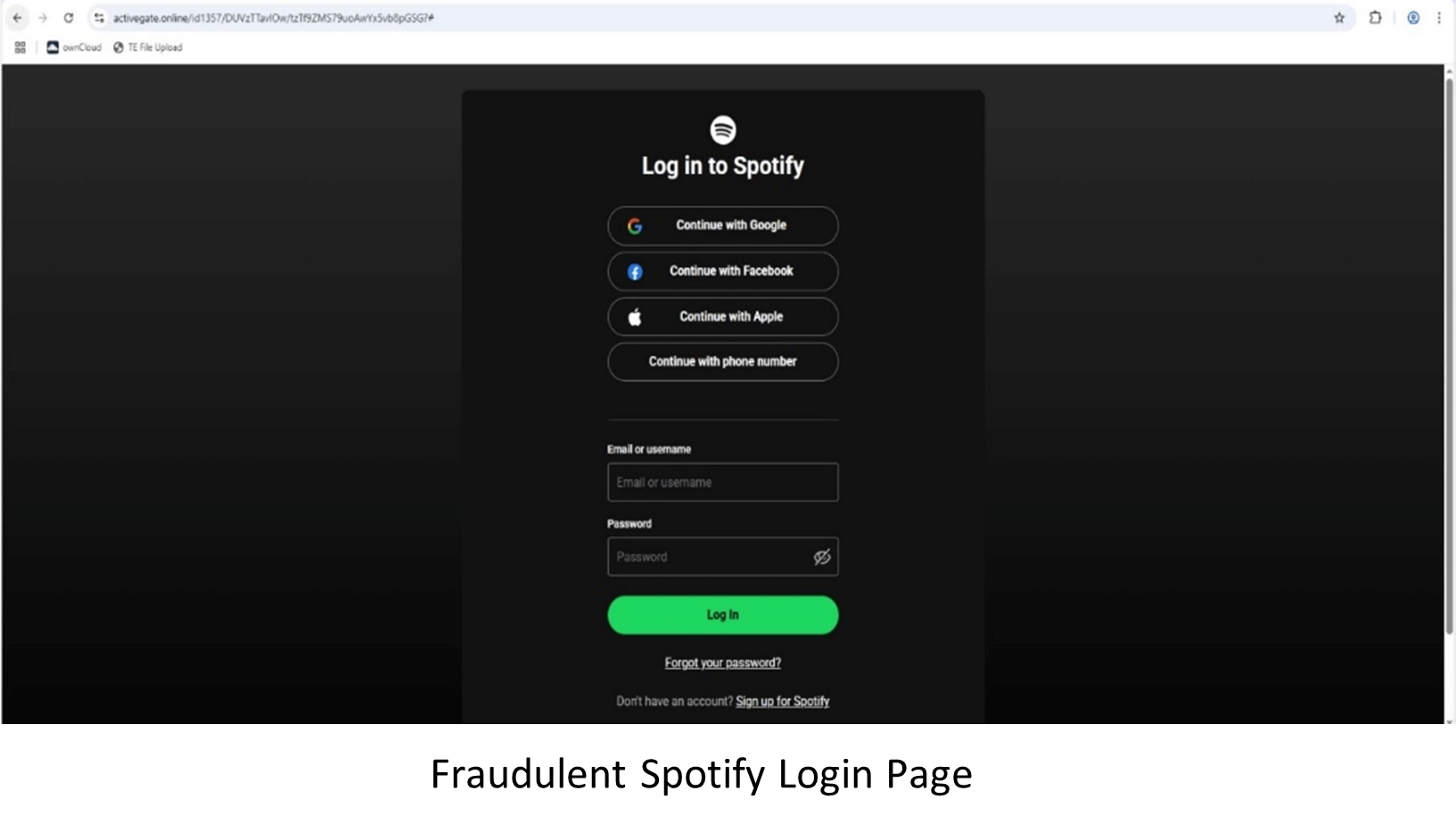Choose Continue with phone number

tap(723, 362)
